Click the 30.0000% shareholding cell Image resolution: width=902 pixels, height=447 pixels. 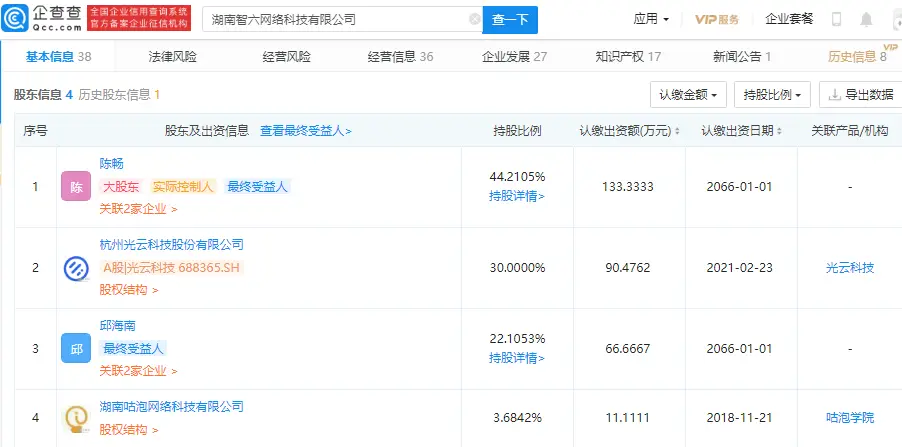click(517, 268)
